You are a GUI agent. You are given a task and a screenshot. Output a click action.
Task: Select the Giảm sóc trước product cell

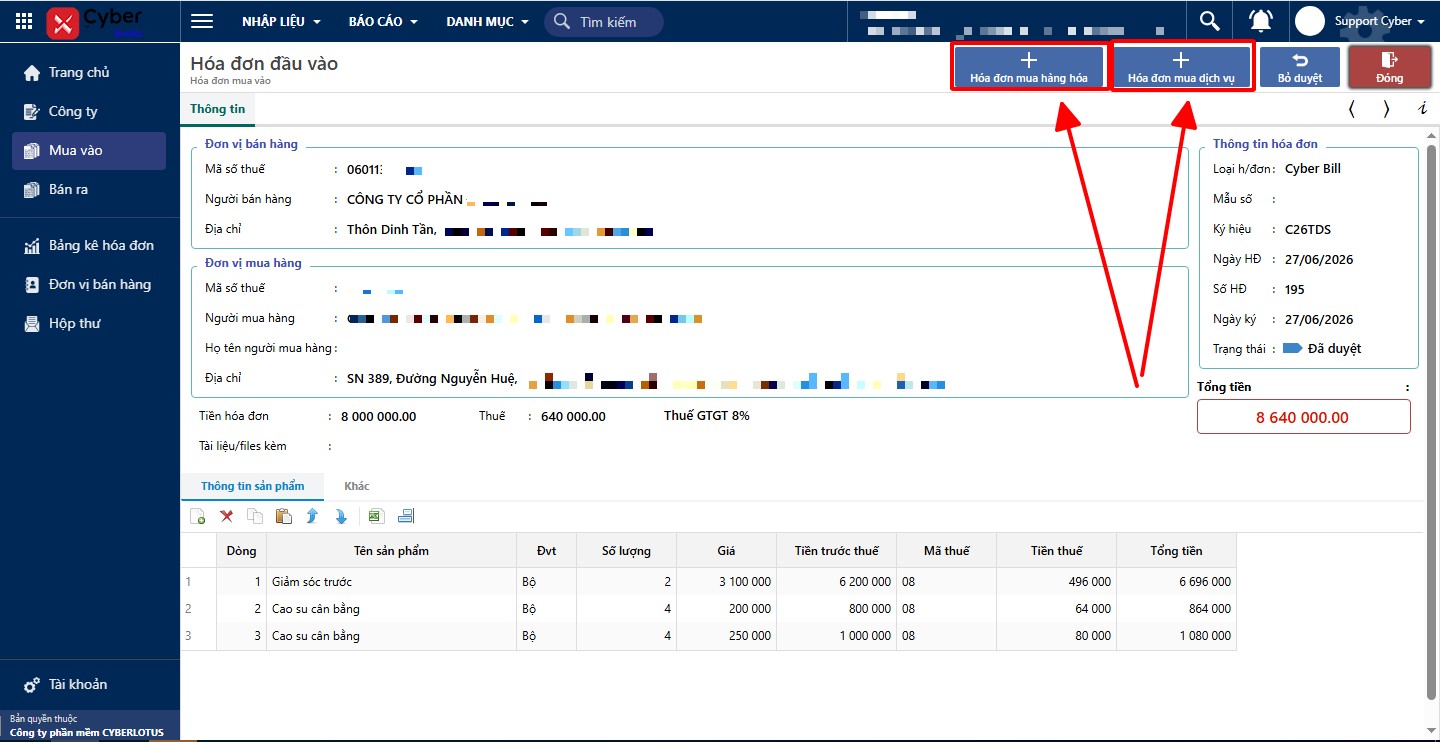(x=391, y=581)
